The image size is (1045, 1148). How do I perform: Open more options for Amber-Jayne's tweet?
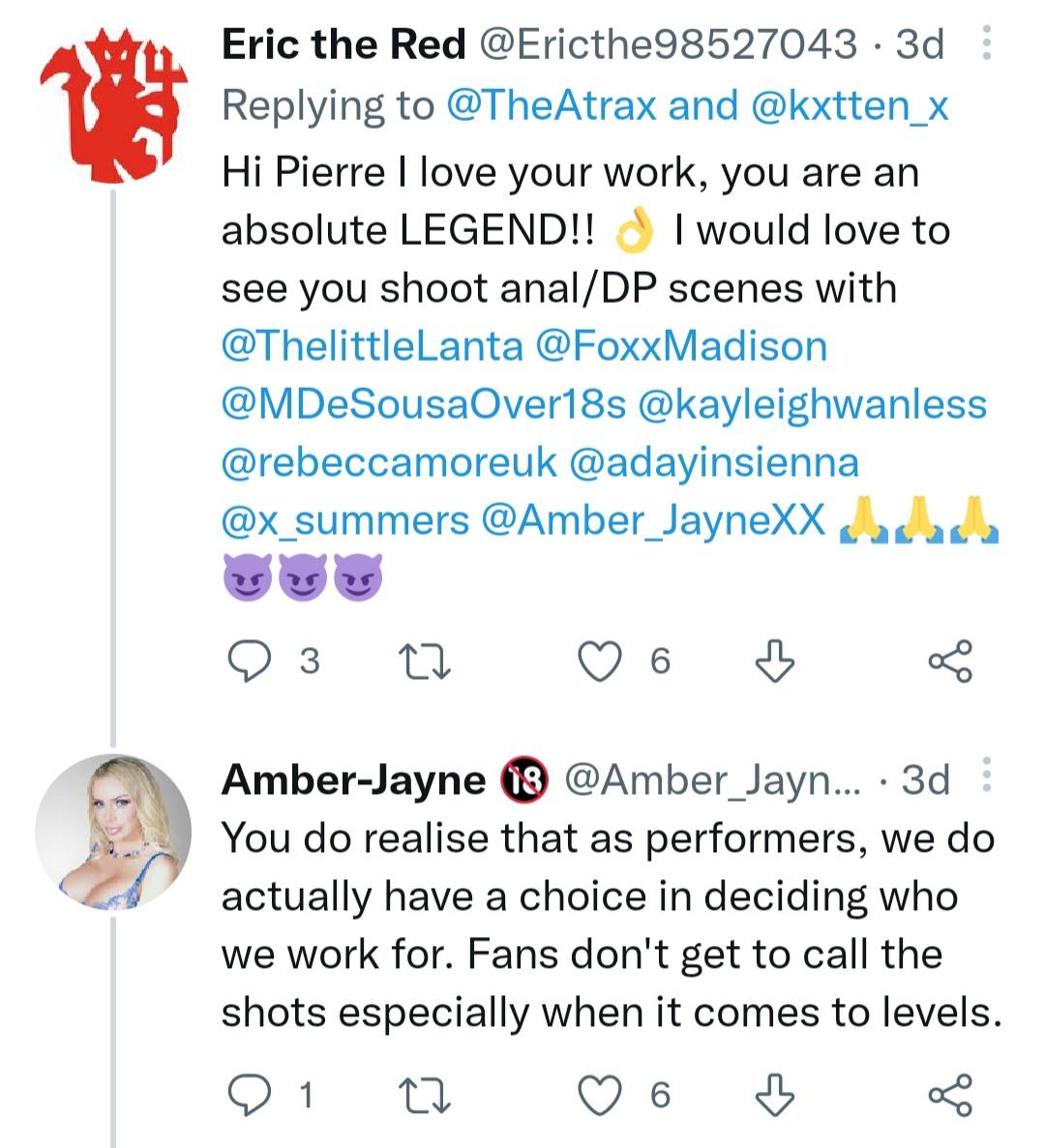986,777
